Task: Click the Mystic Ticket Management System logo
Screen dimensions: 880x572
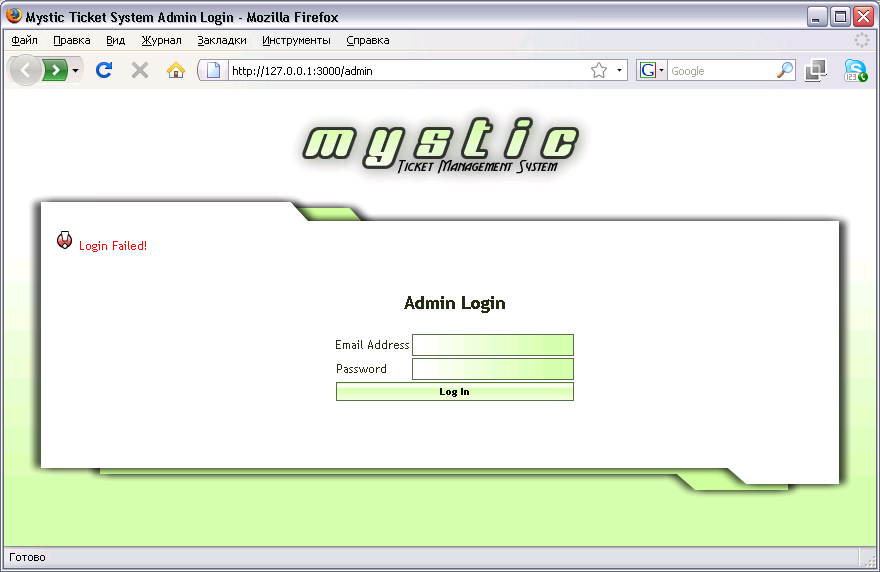Action: (441, 145)
